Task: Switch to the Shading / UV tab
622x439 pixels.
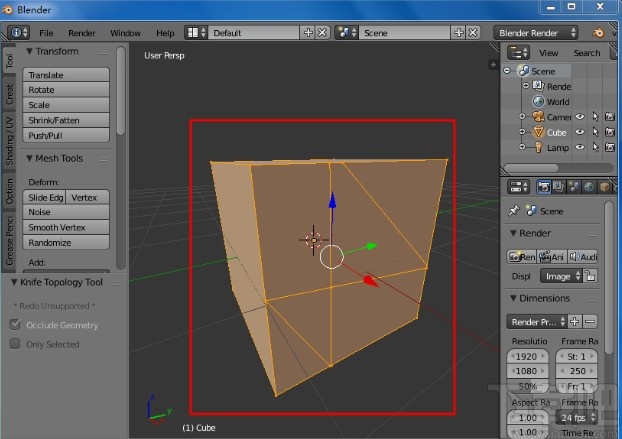Action: tap(9, 141)
